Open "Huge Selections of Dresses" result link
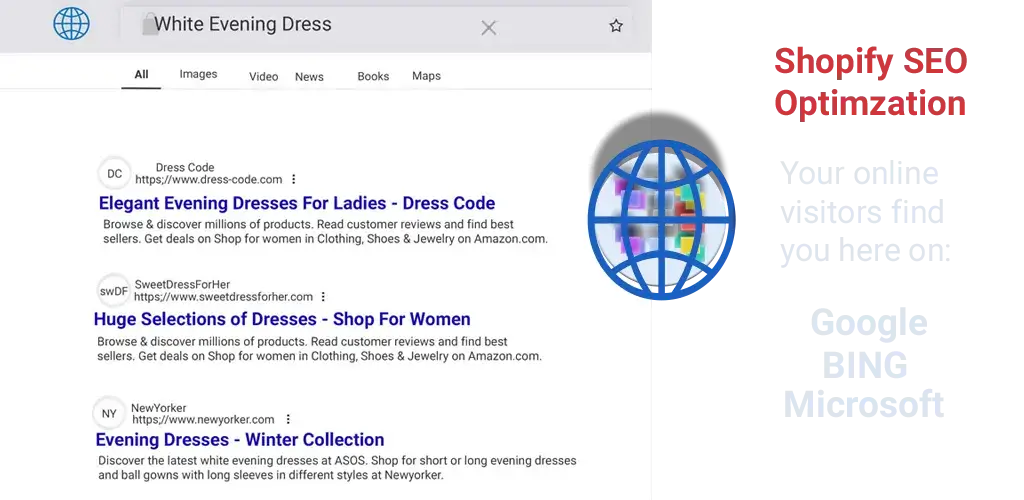This screenshot has width=1024, height=500. click(282, 320)
